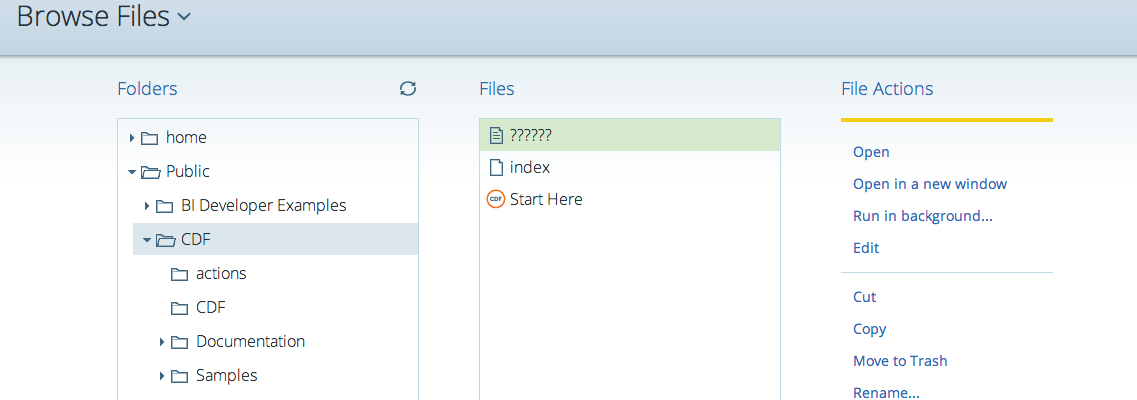This screenshot has width=1137, height=400.
Task: Click Move to Trash
Action: [901, 361]
